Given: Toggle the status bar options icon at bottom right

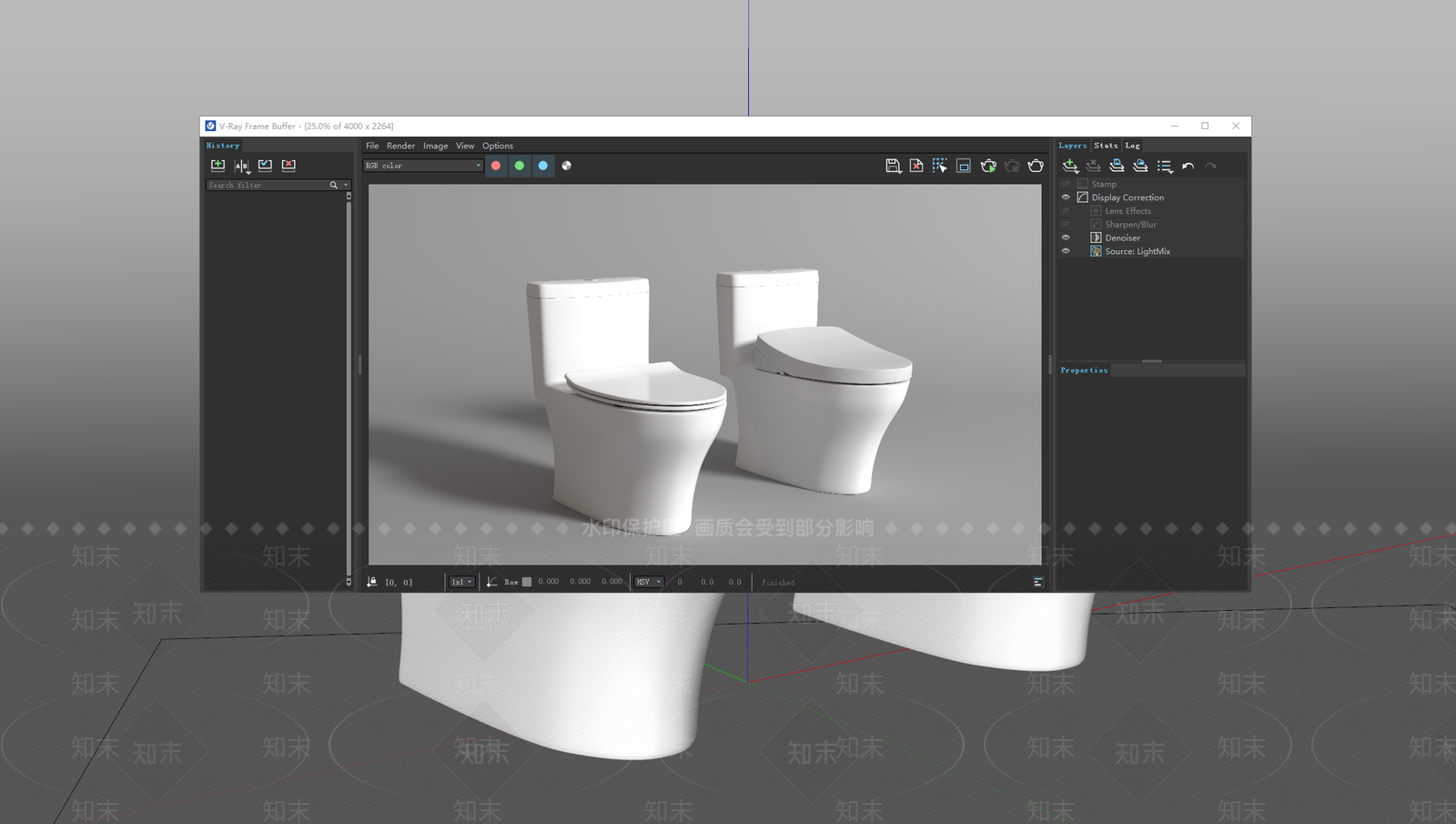Looking at the screenshot, I should tap(1037, 582).
